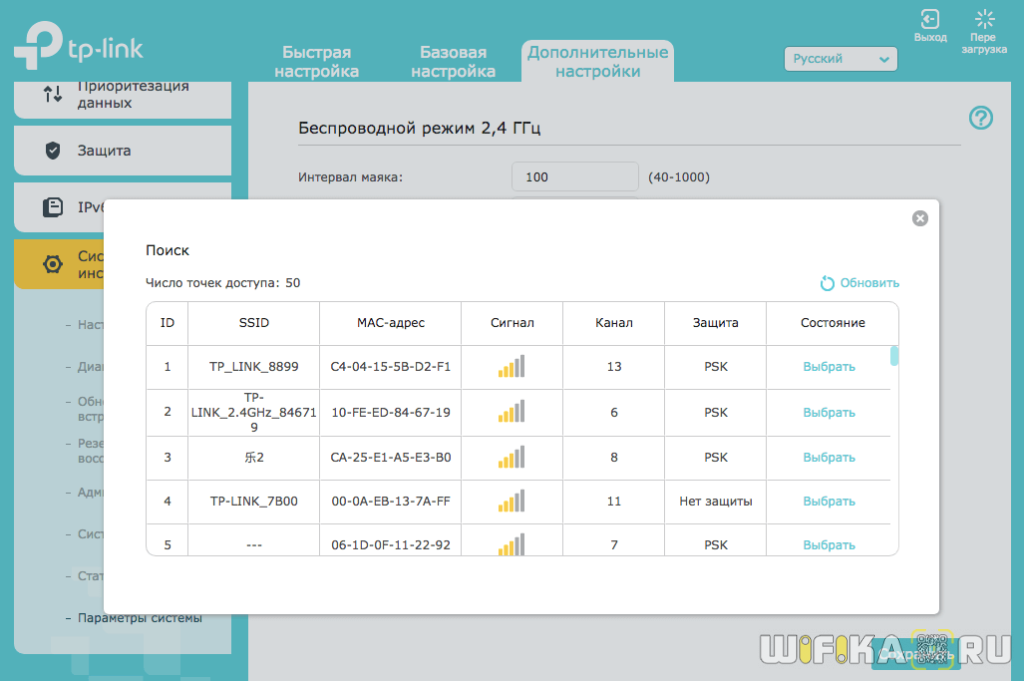Switch to Быстрая настройка tab
Image resolution: width=1024 pixels, height=681 pixels.
pos(317,61)
